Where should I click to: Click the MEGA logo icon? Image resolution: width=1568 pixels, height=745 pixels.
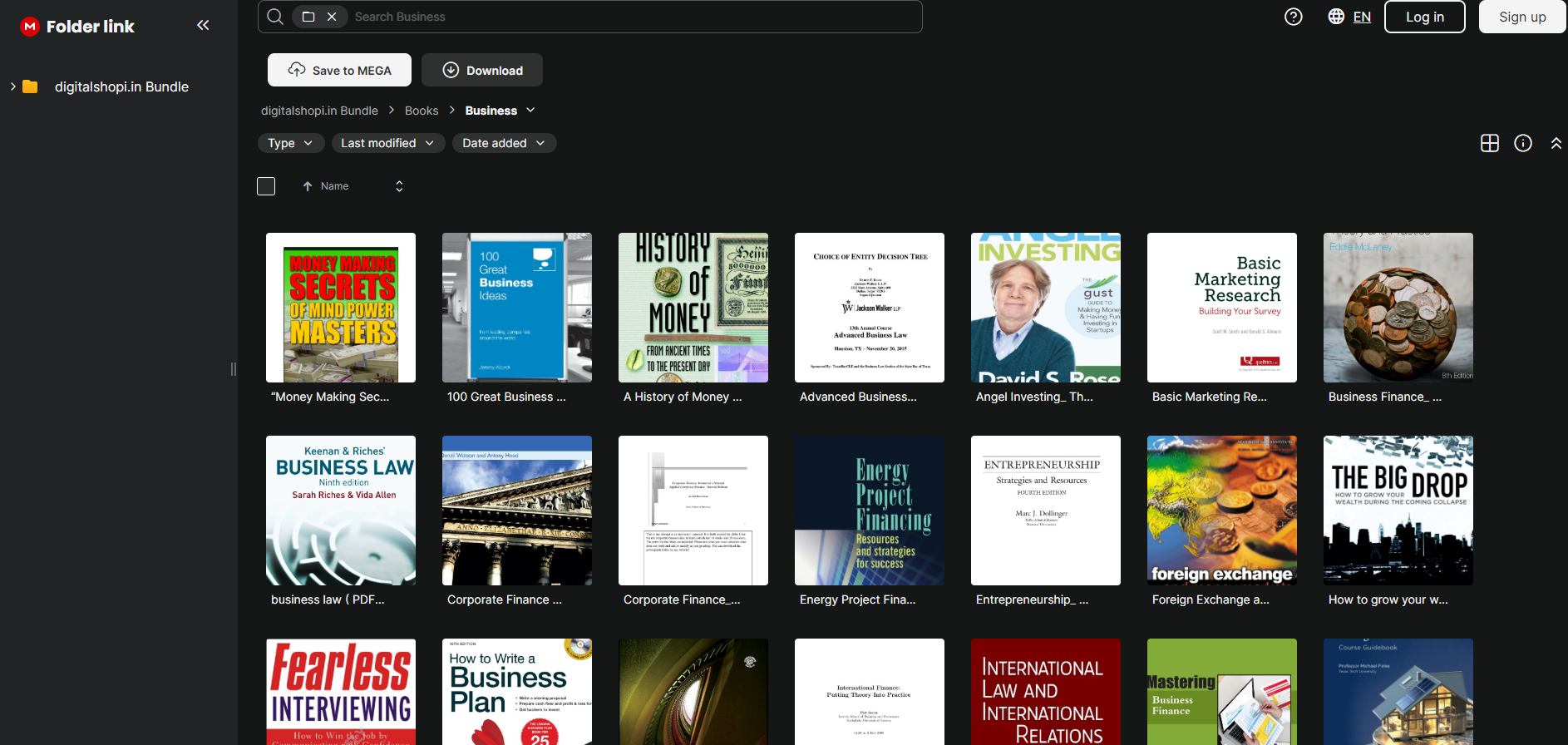pyautogui.click(x=30, y=27)
